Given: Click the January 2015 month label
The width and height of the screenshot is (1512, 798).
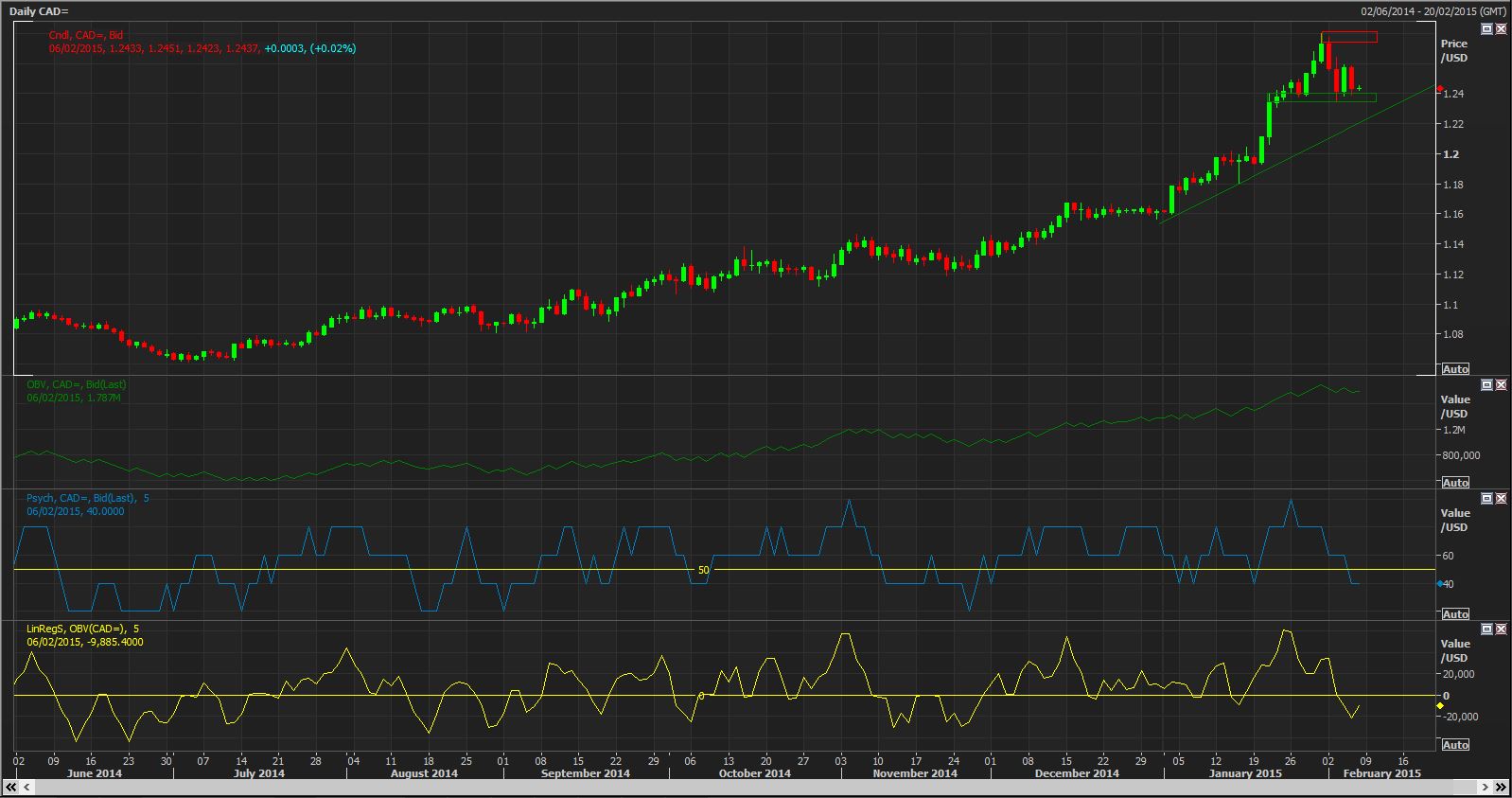Looking at the screenshot, I should tap(1245, 773).
